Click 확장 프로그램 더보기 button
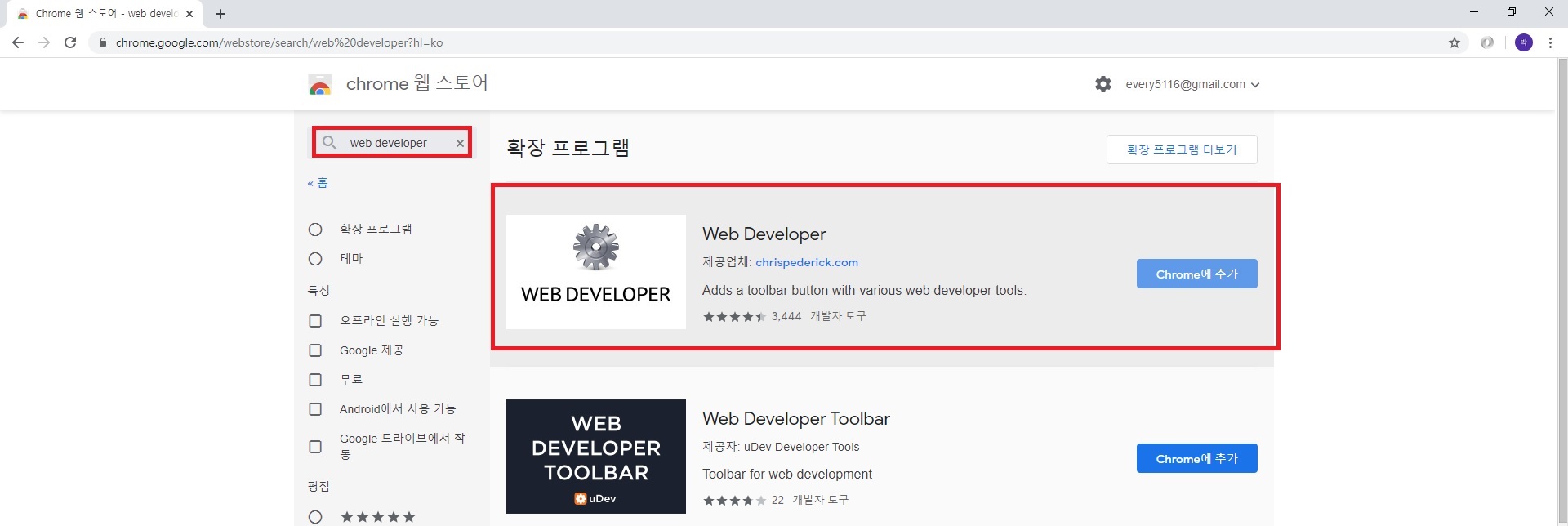 [1182, 149]
